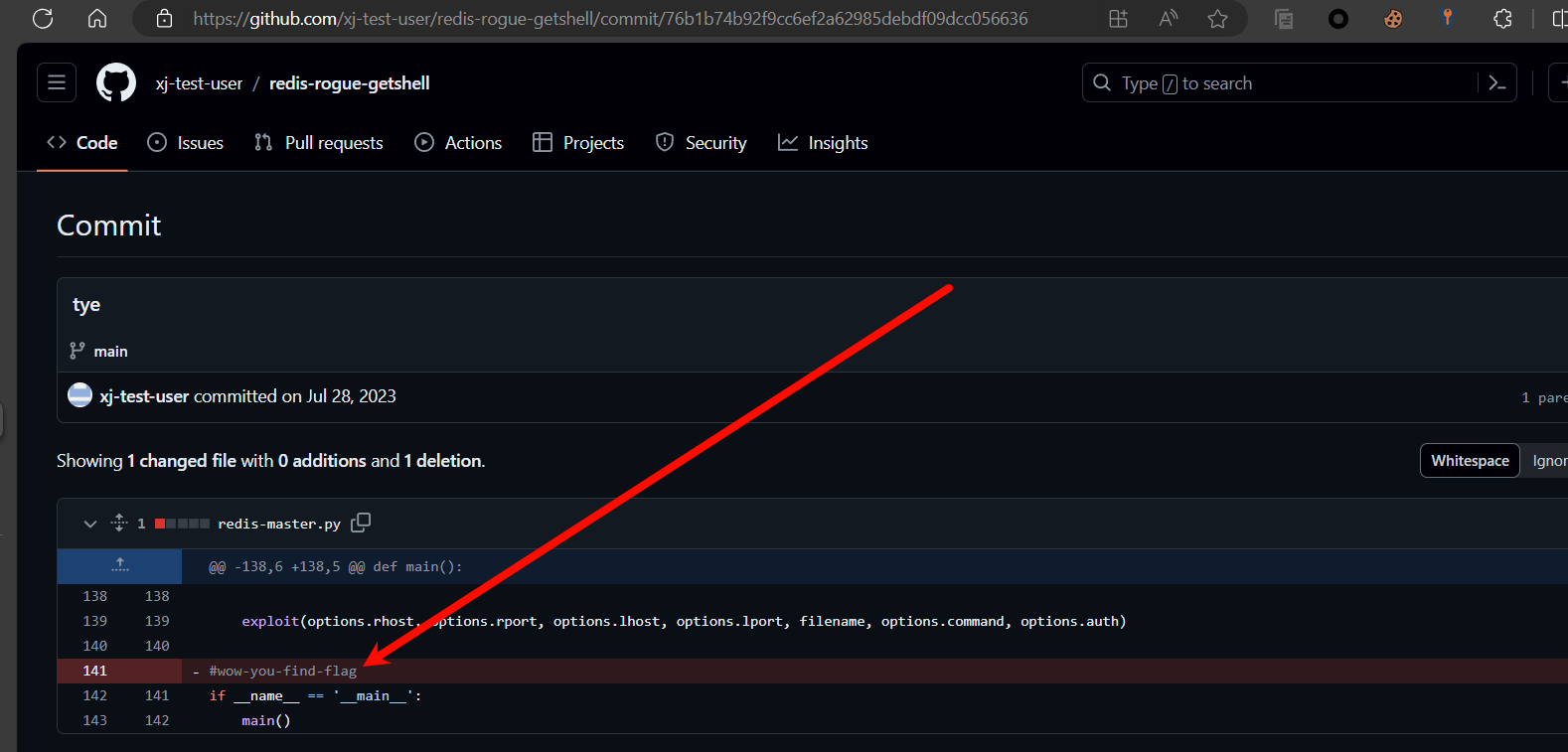Open the command palette icon
This screenshot has width=1568, height=752.
1497,83
